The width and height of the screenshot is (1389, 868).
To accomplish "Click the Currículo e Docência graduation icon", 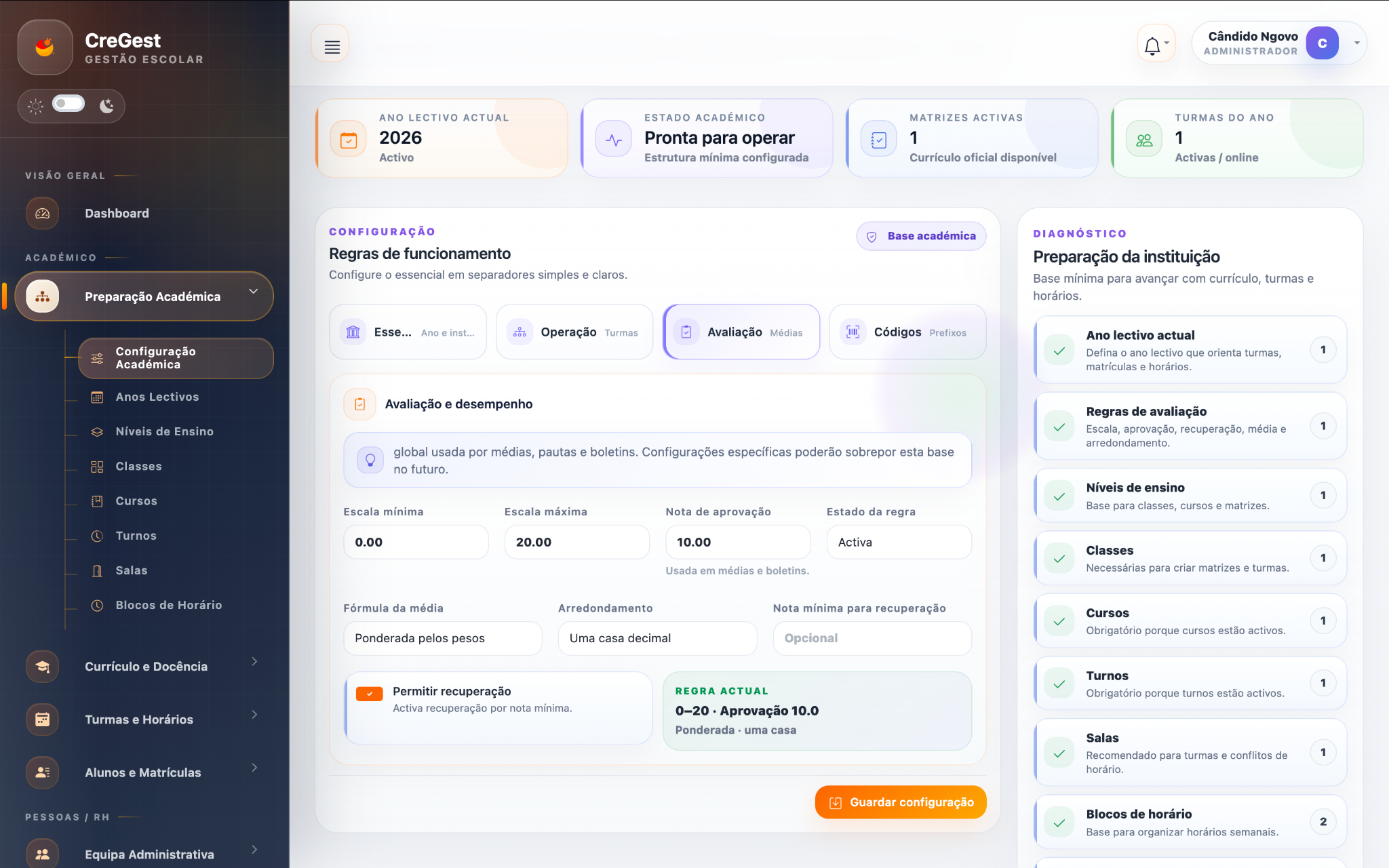I will 42,667.
